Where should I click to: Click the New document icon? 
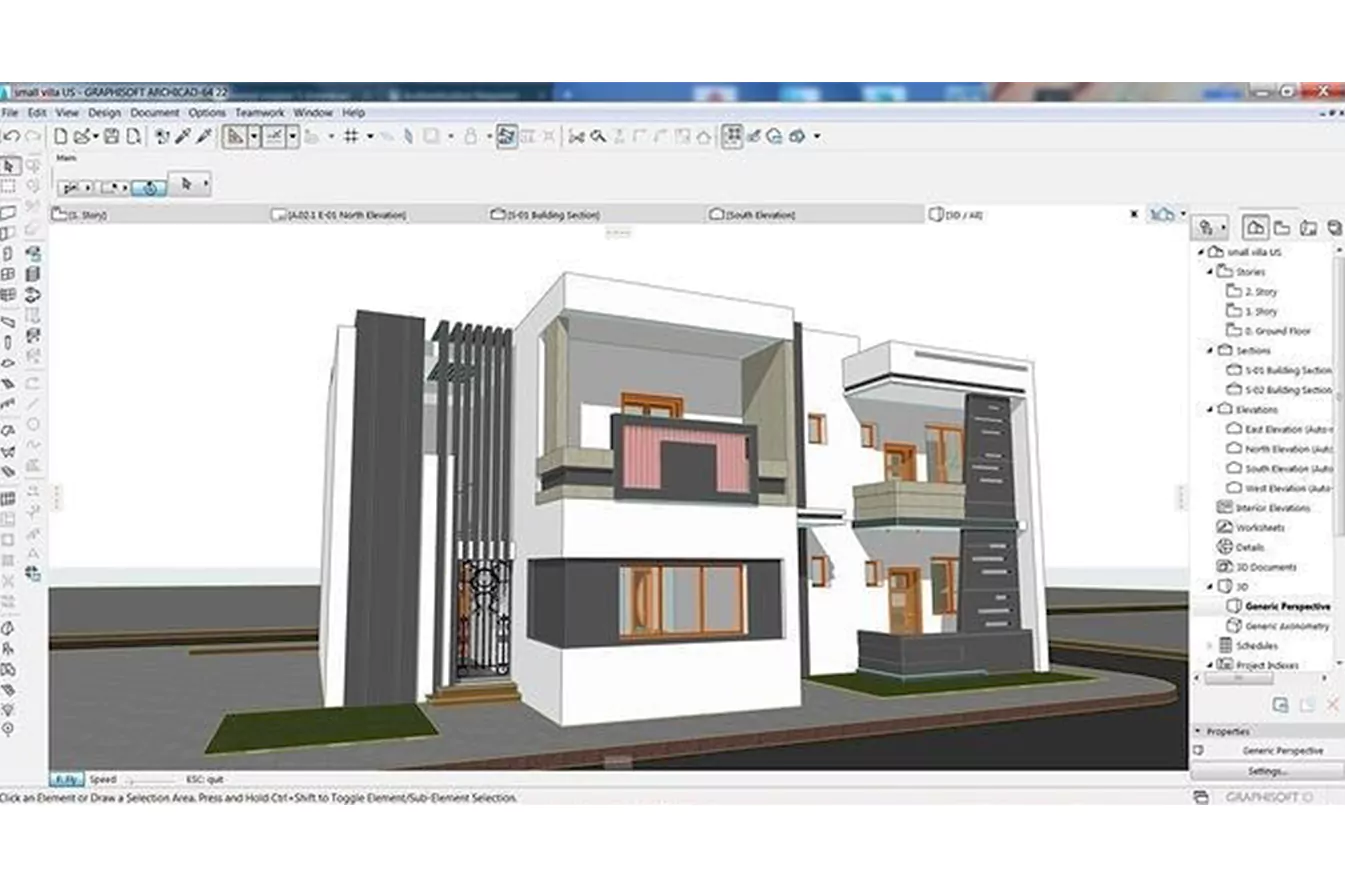pyautogui.click(x=61, y=136)
